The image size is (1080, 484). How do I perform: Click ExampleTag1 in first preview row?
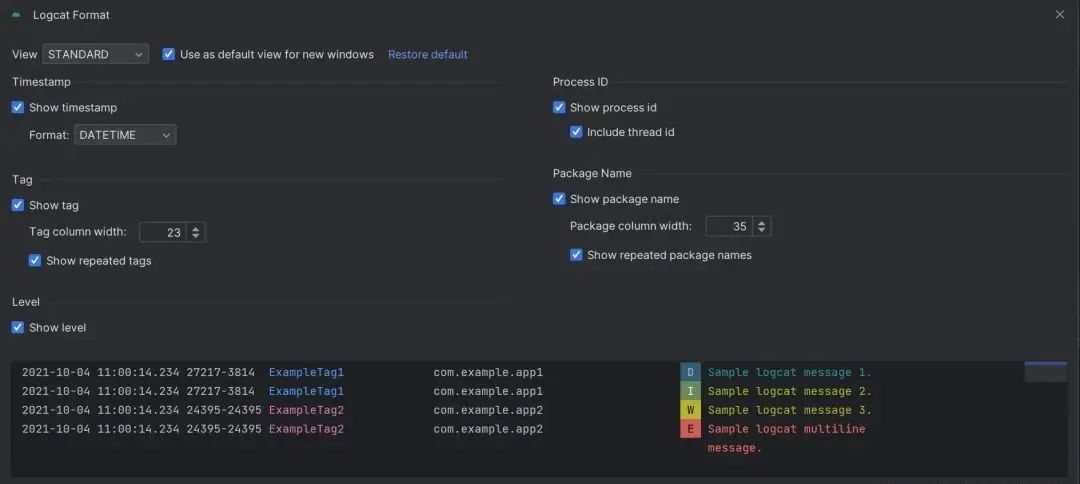coord(306,372)
